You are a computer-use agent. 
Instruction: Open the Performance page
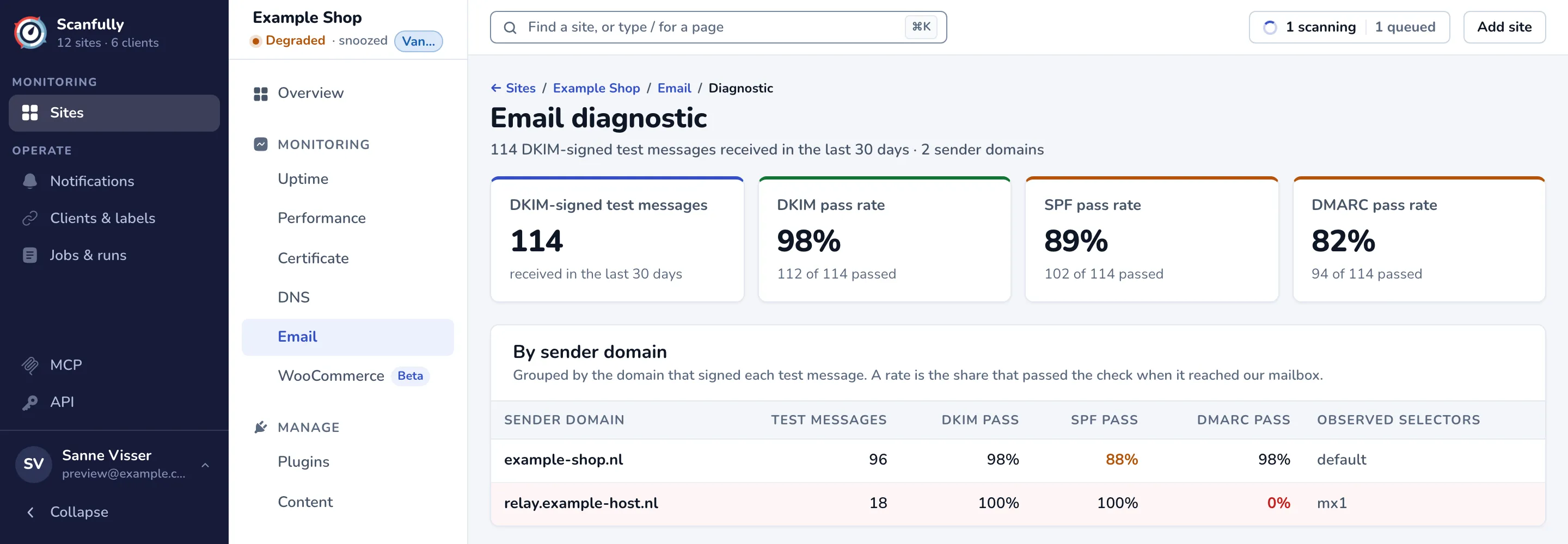tap(348, 219)
